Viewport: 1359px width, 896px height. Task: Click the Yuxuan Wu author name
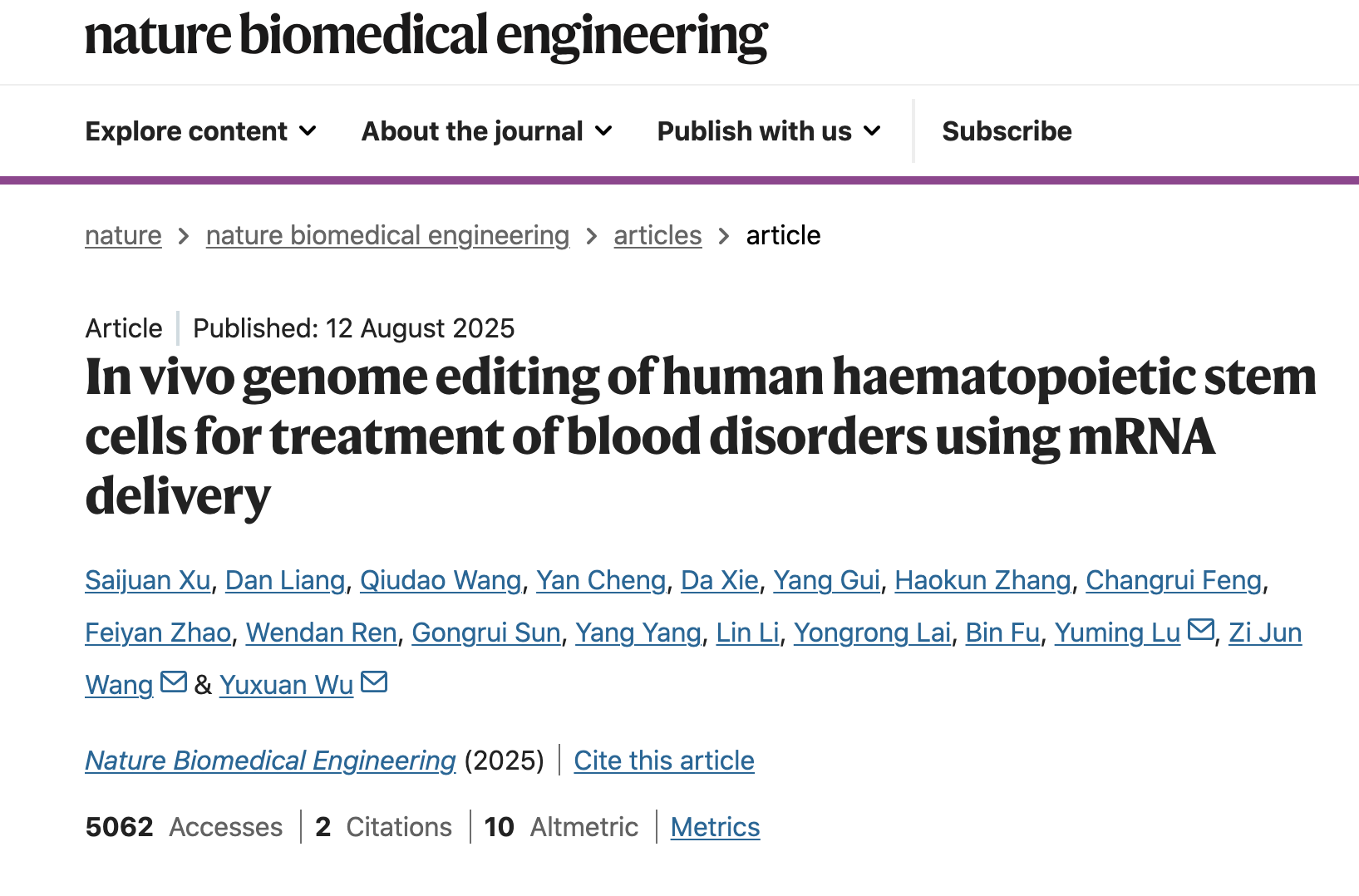[x=287, y=685]
